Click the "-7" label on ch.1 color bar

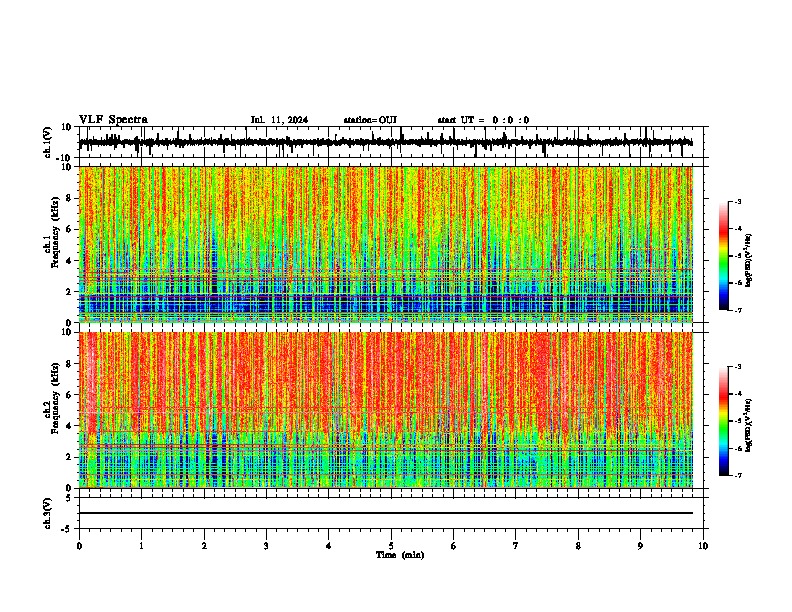coord(737,310)
